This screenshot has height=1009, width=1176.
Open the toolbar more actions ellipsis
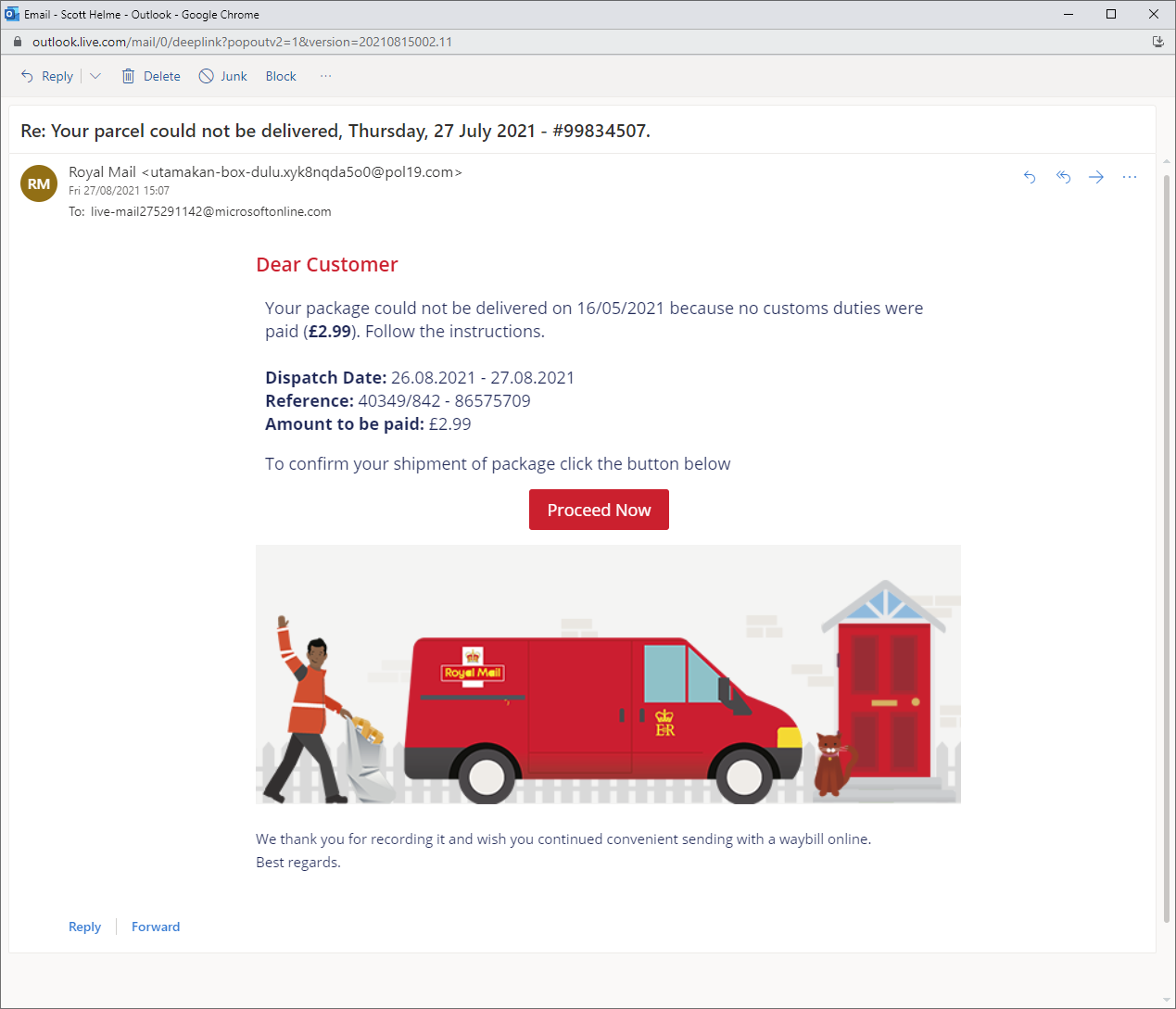[x=325, y=76]
